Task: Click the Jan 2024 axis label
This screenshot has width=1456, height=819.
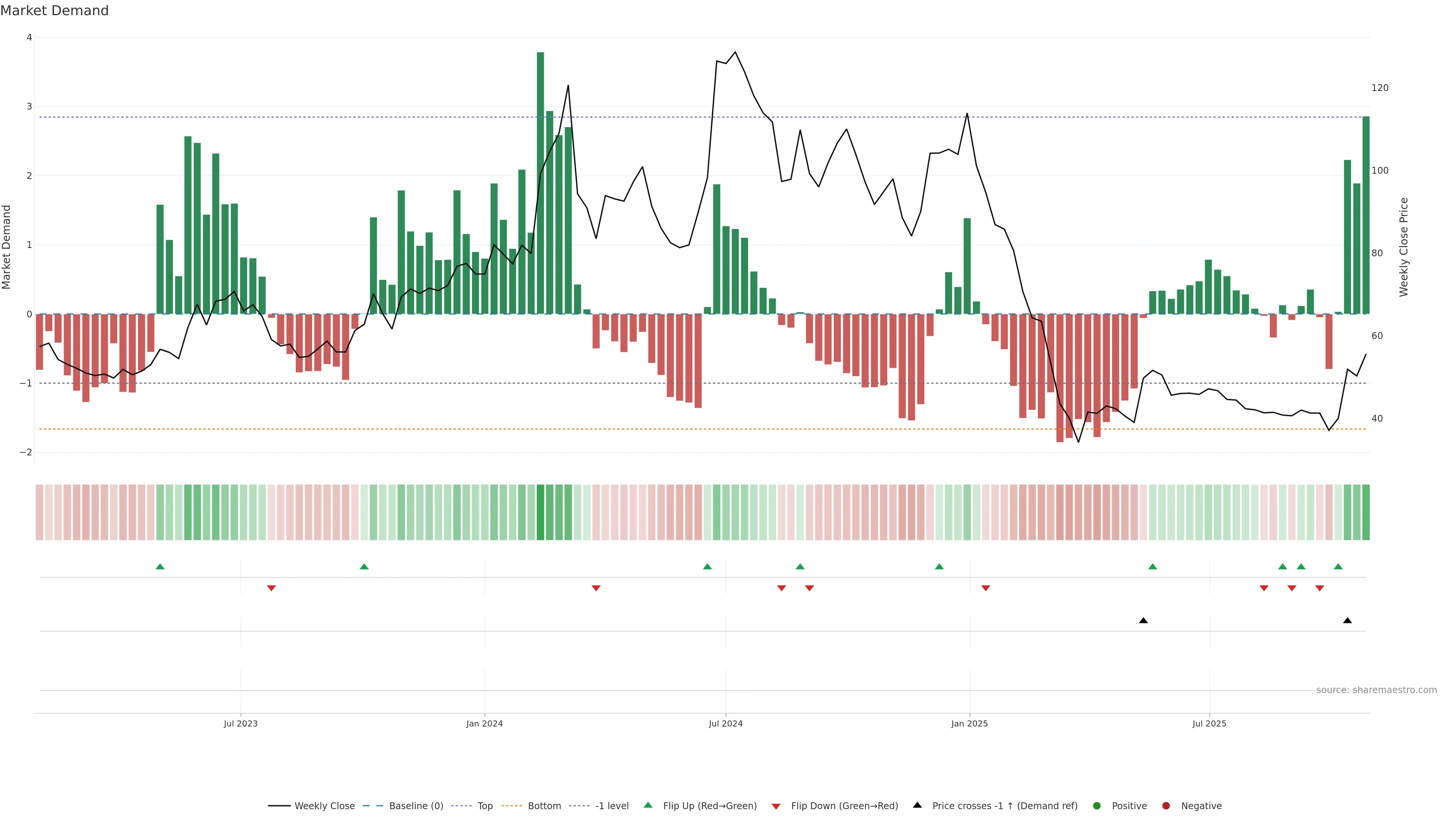Action: [485, 723]
